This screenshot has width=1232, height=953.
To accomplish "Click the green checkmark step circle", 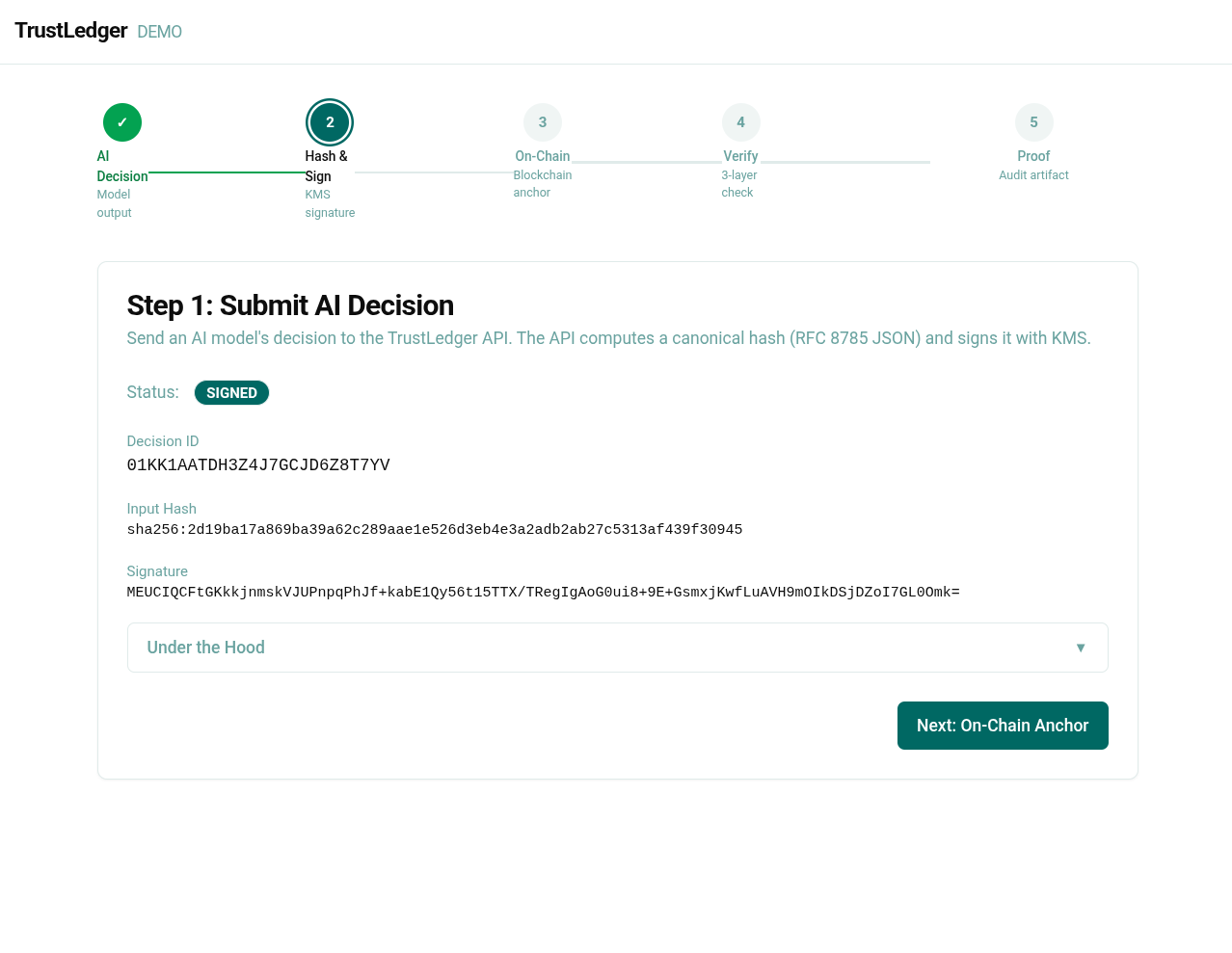I will click(122, 122).
